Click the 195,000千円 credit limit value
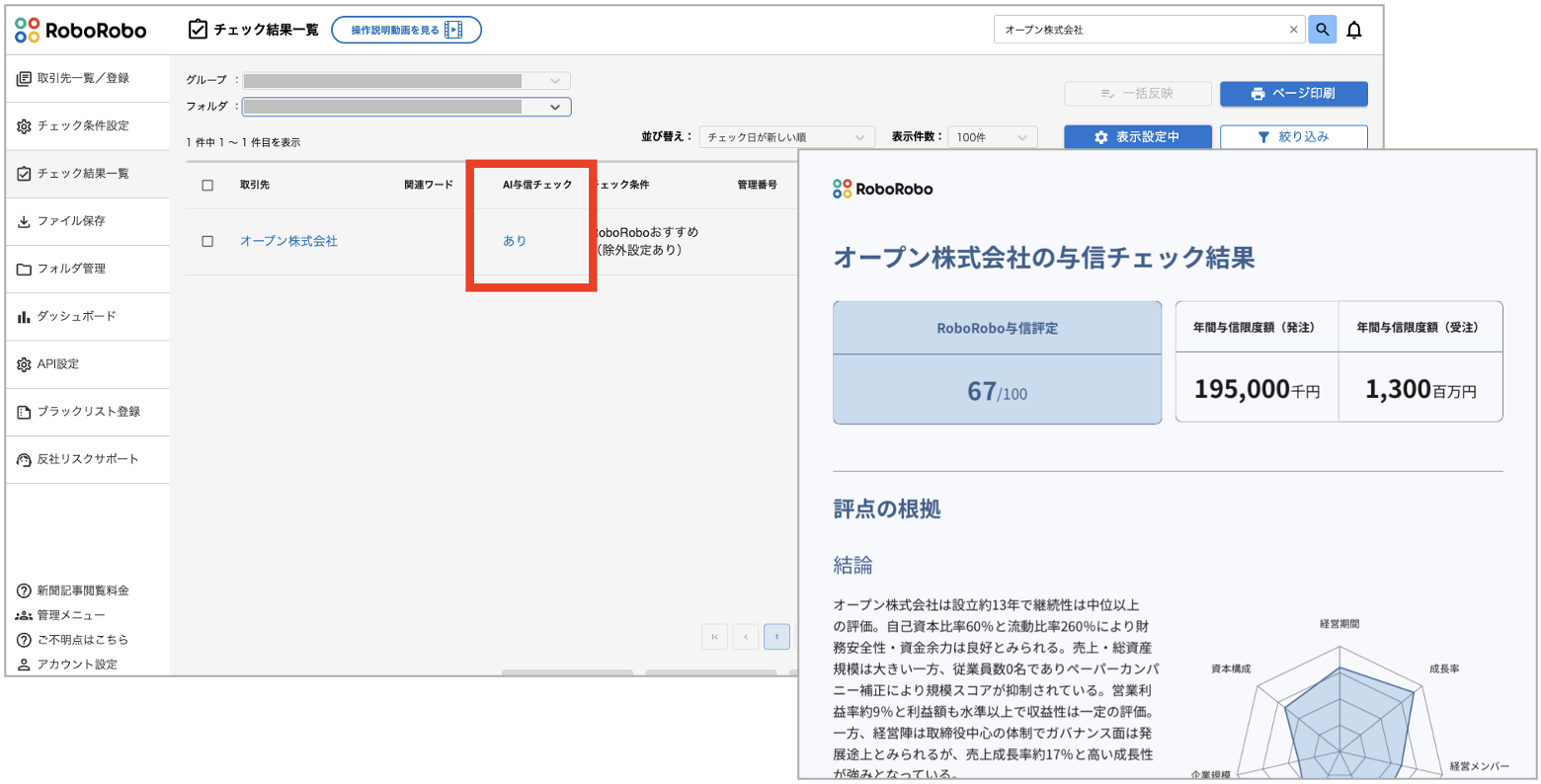 1257,390
